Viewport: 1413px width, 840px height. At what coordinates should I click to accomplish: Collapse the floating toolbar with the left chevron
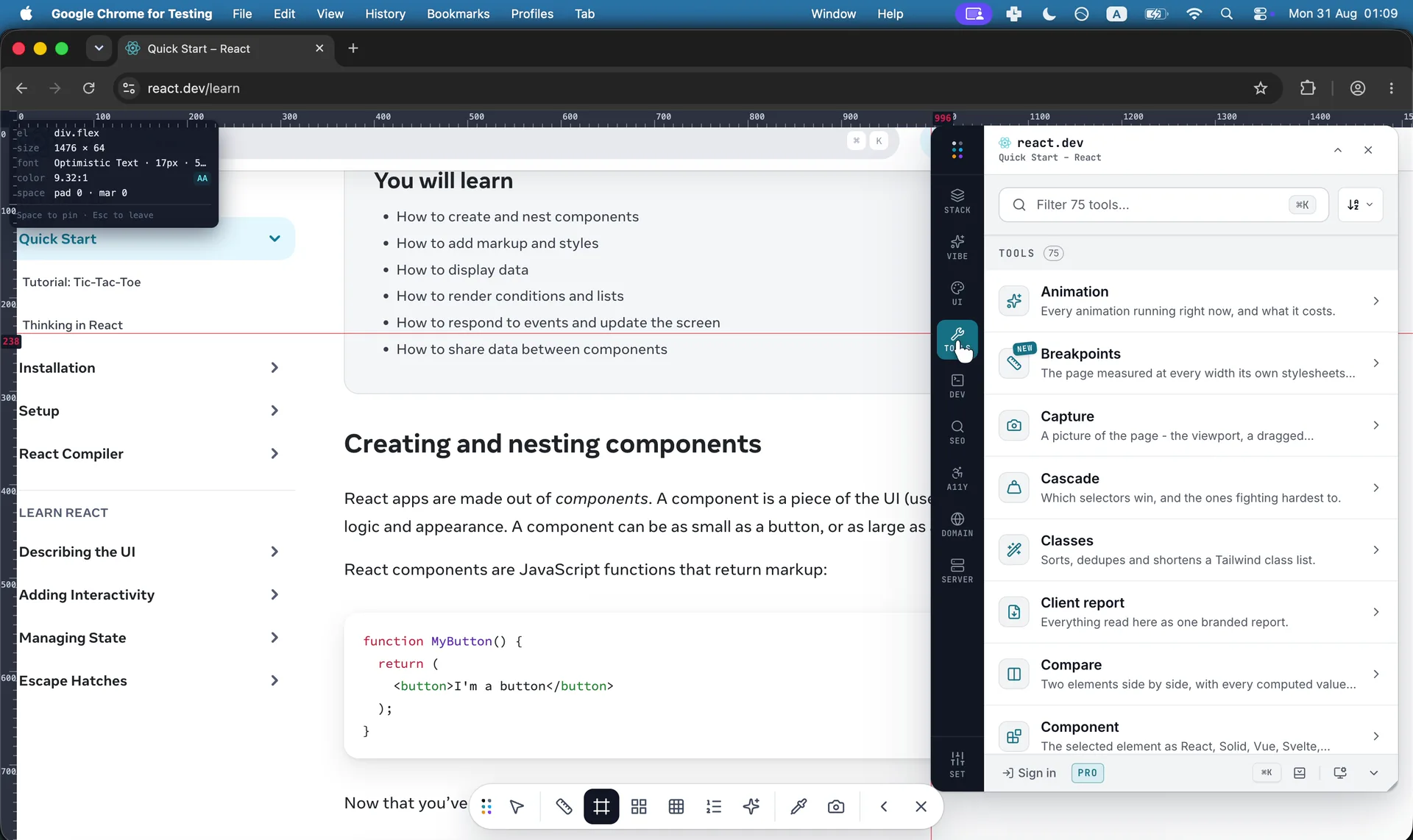click(x=884, y=807)
